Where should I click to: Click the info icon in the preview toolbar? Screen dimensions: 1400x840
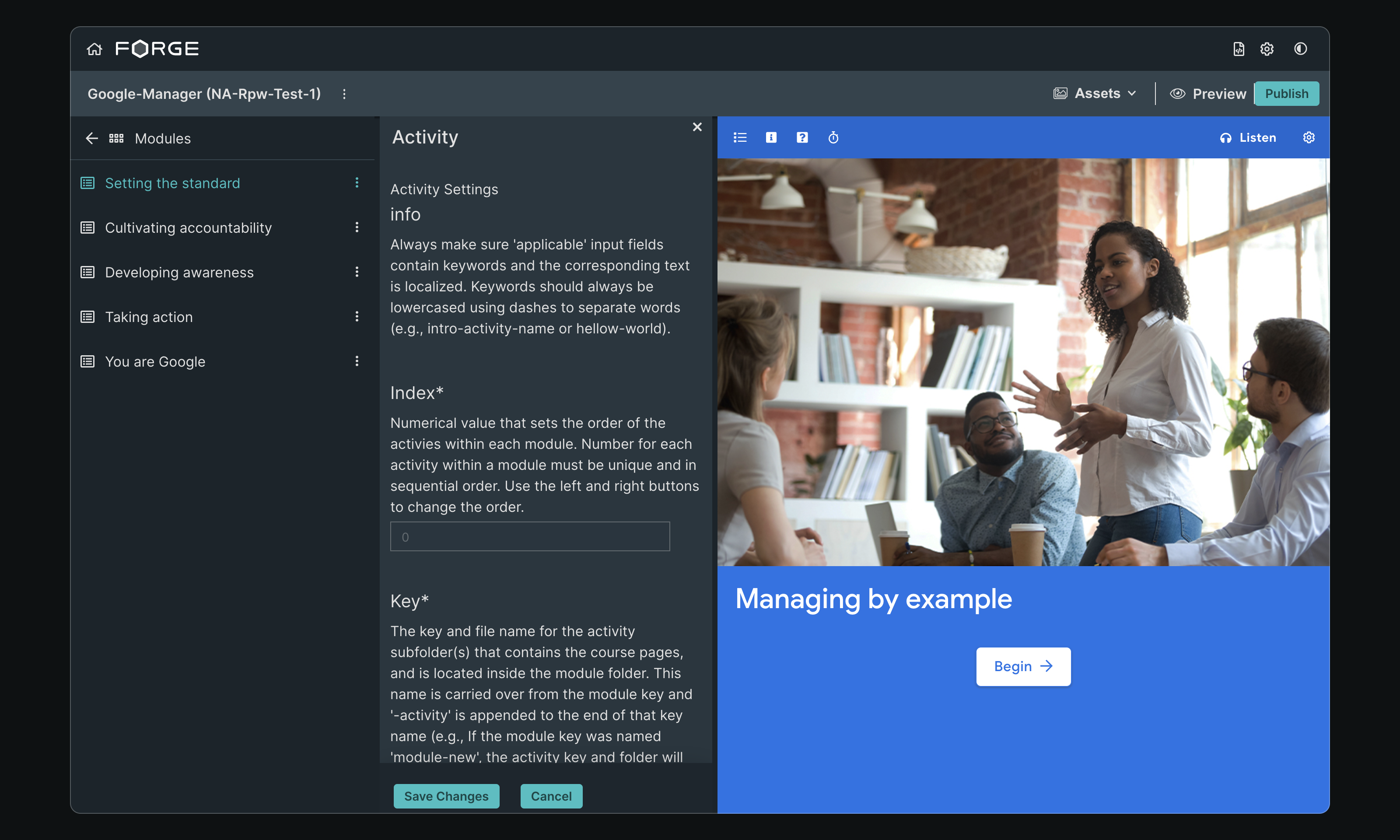(771, 137)
